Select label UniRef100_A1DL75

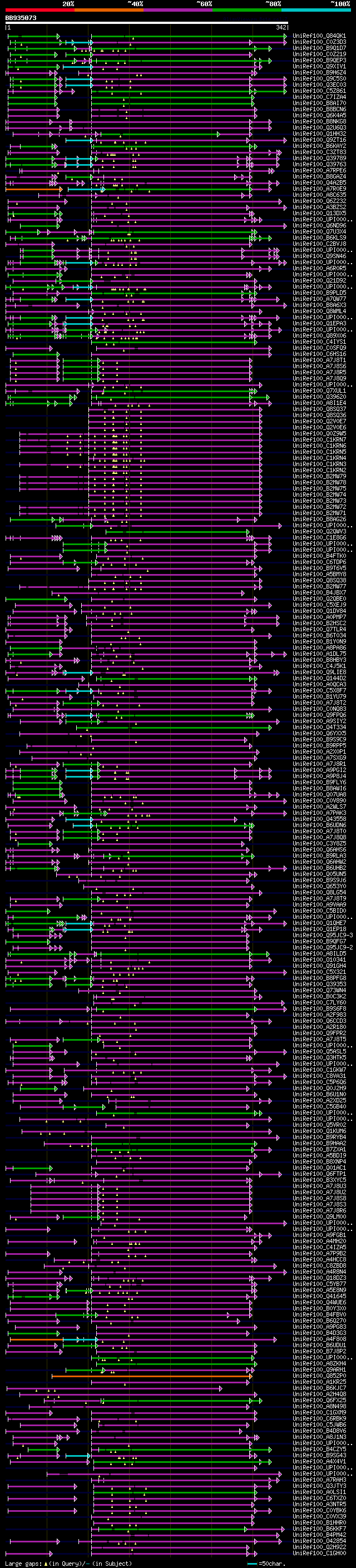point(319,654)
